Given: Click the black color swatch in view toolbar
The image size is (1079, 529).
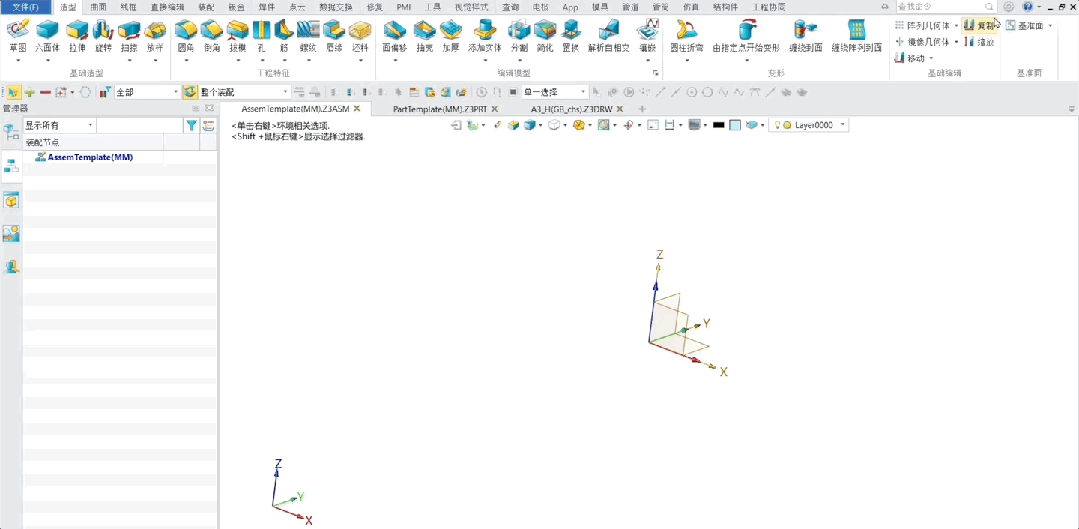Looking at the screenshot, I should pos(718,125).
